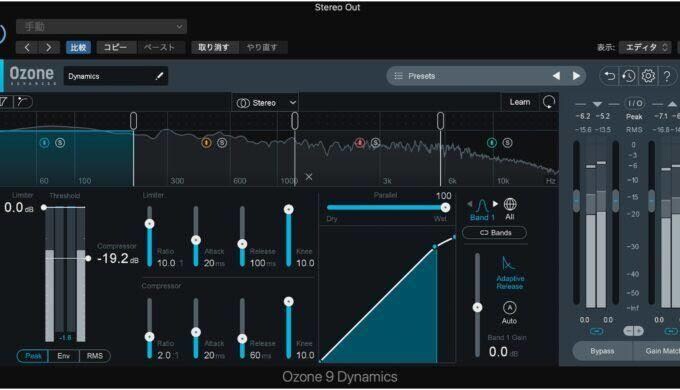The height and width of the screenshot is (390, 680).
Task: Open the エディタ display dropdown
Action: click(x=645, y=47)
